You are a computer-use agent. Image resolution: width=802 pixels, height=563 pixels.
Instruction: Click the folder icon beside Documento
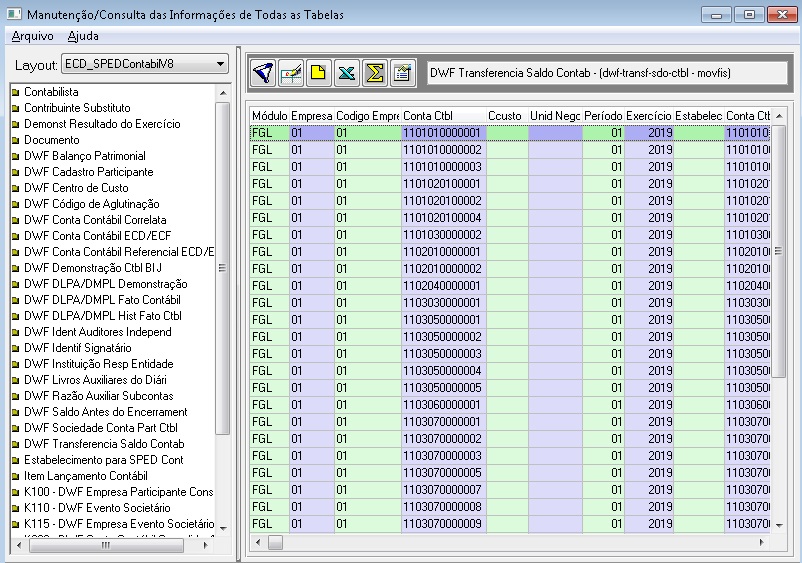(x=16, y=141)
